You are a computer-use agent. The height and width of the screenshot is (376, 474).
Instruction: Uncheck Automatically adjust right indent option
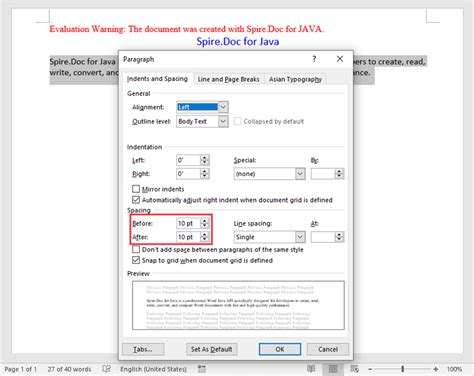[x=136, y=200]
